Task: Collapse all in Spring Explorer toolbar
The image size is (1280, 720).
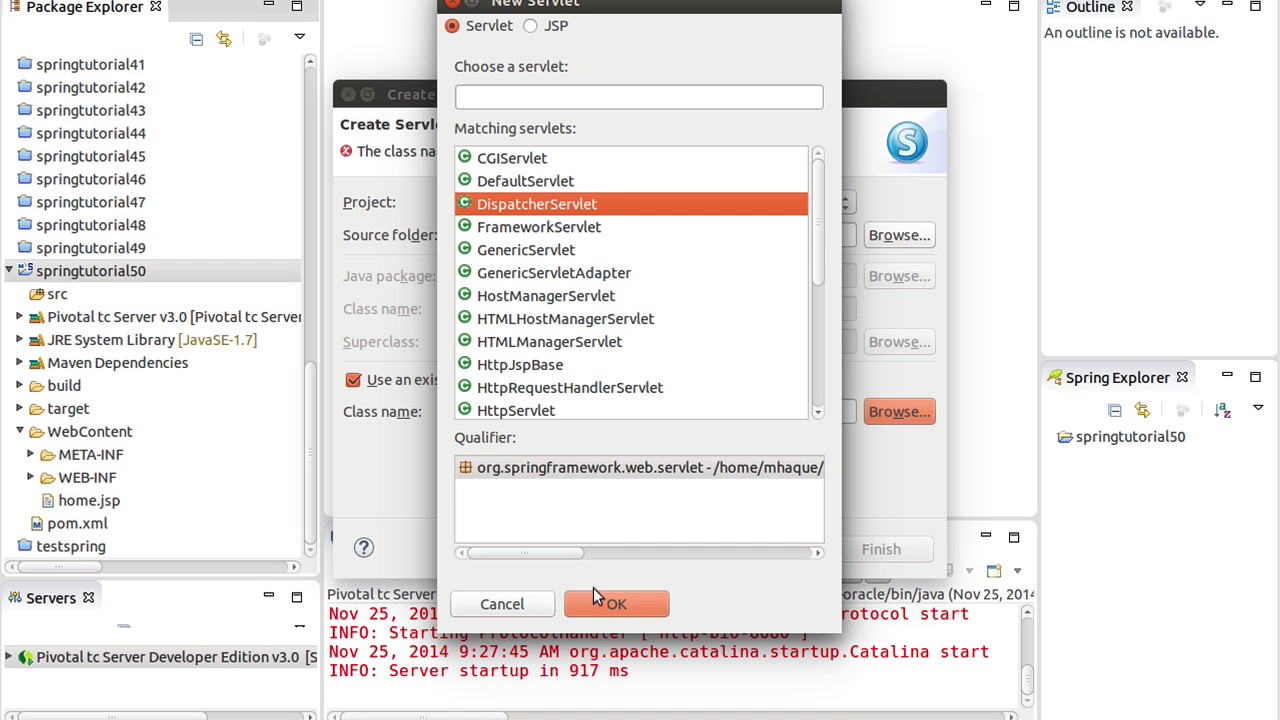Action: [x=1115, y=410]
